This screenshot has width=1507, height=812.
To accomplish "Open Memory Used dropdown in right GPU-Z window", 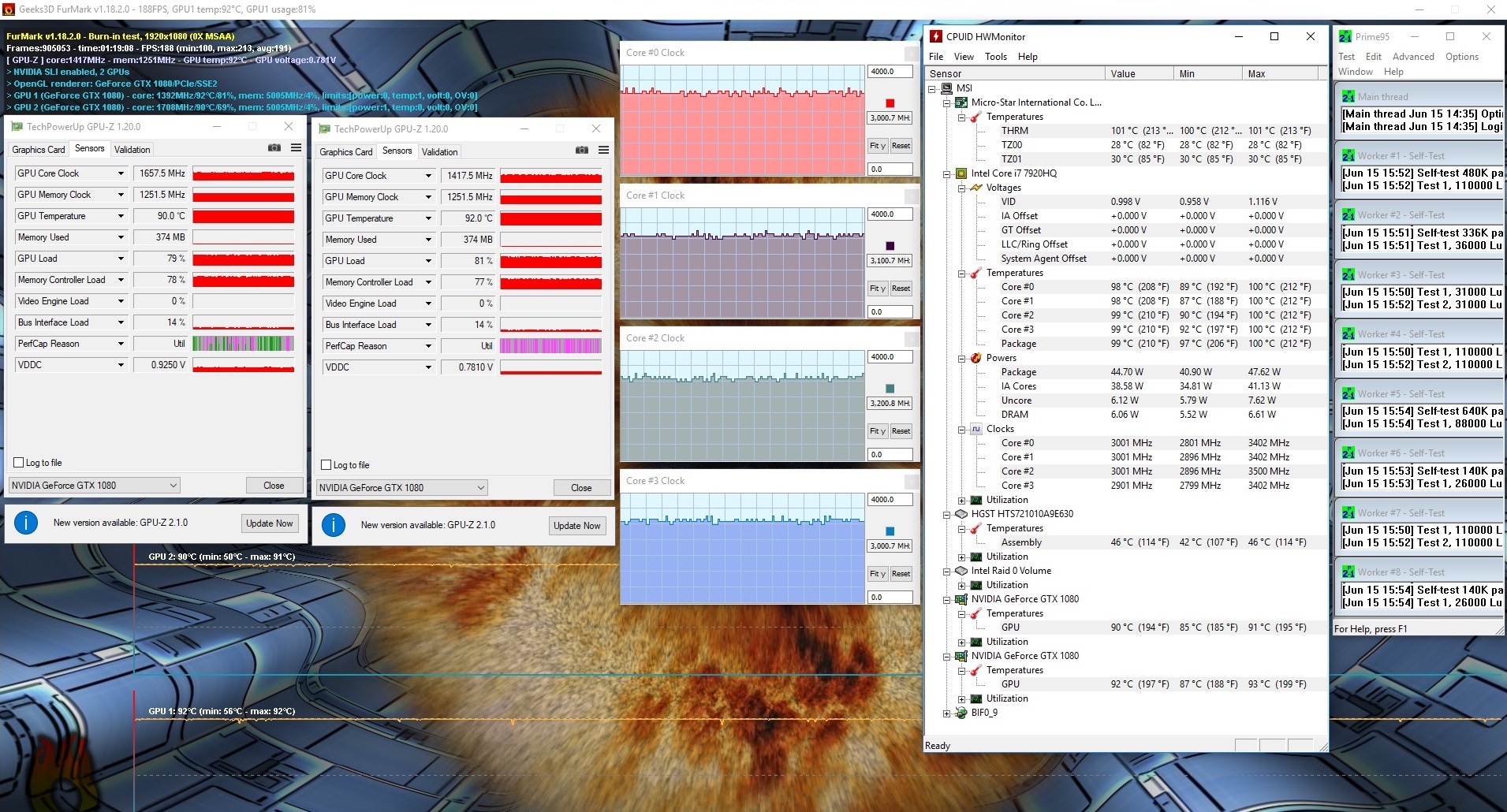I will (x=428, y=240).
